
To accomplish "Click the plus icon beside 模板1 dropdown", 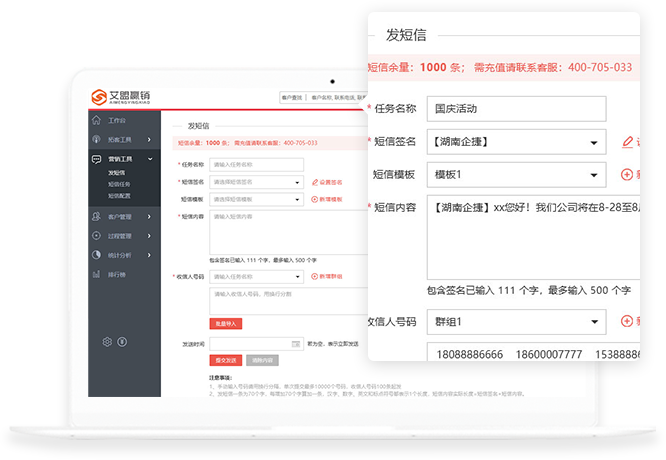I will pos(627,174).
